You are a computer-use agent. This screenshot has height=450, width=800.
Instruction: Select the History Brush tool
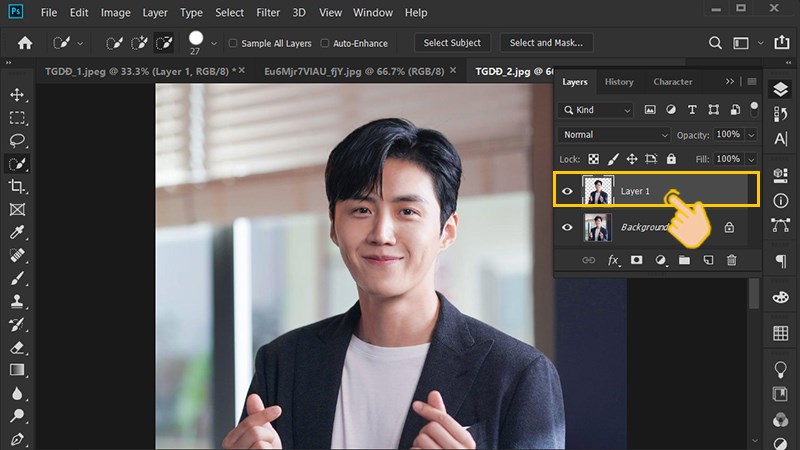pos(17,324)
